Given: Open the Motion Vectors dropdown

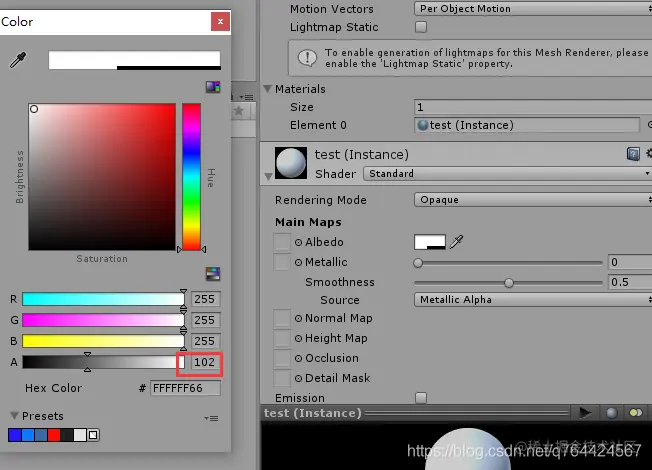Looking at the screenshot, I should tap(533, 9).
